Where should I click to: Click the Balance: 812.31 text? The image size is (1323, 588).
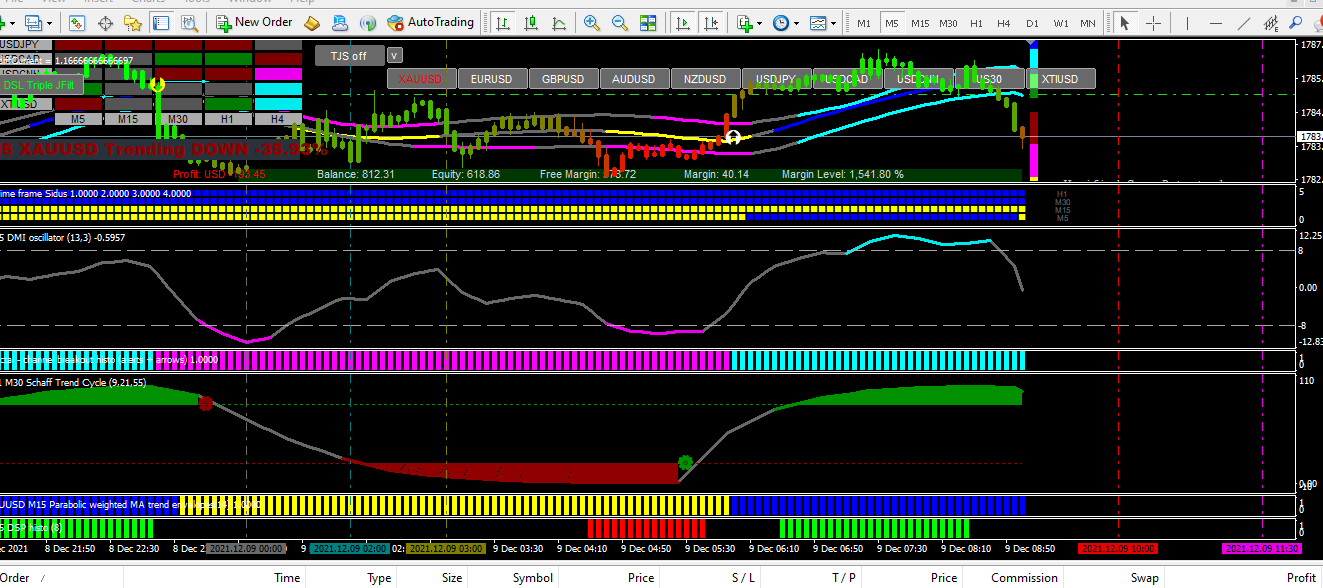pyautogui.click(x=356, y=174)
